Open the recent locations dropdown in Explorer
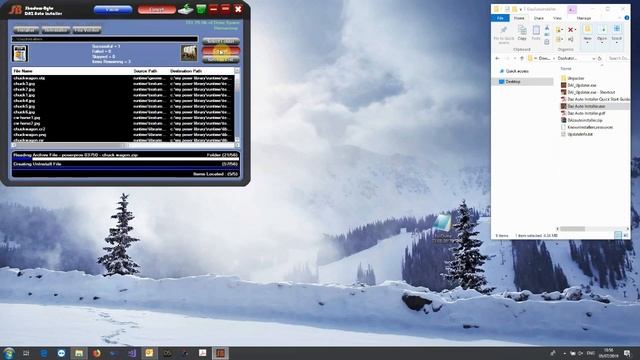This screenshot has height=360, width=640. pyautogui.click(x=515, y=58)
